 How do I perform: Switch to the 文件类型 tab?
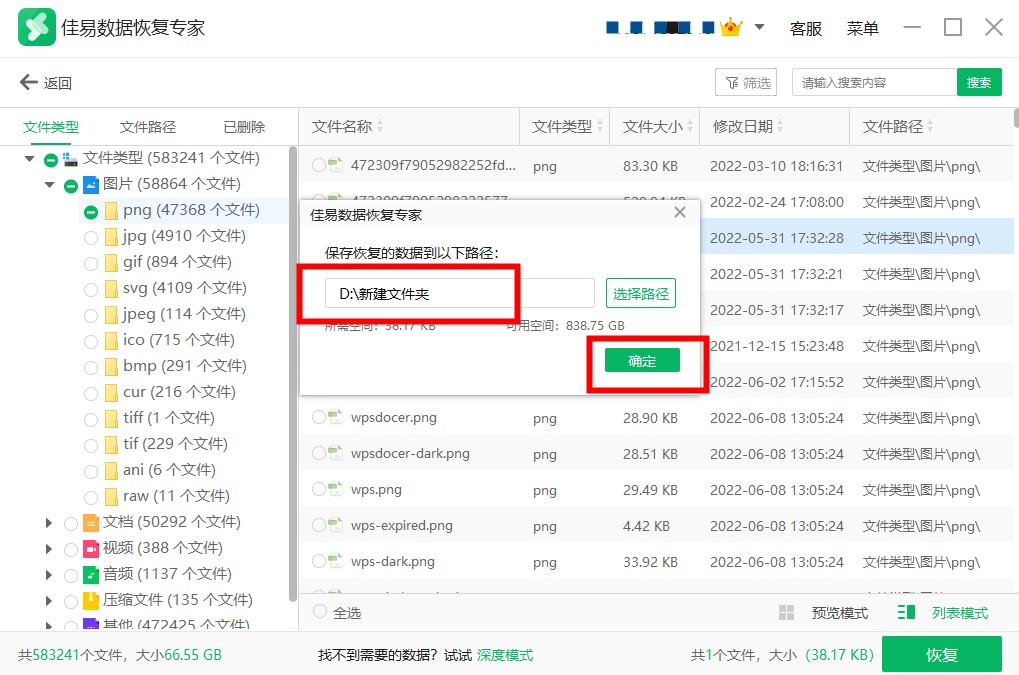pyautogui.click(x=51, y=127)
